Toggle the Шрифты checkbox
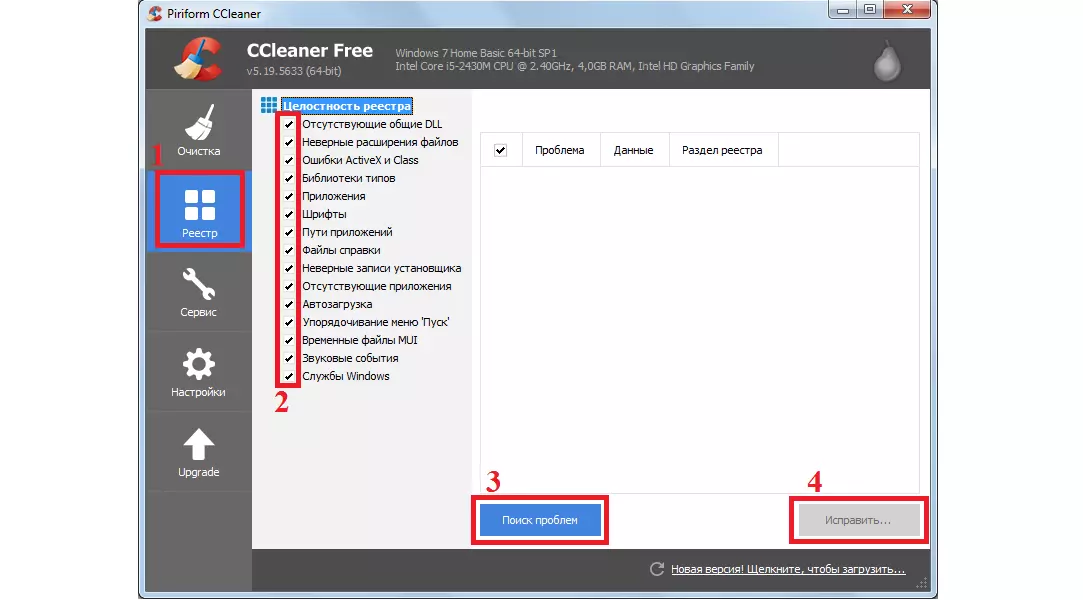Viewport: 1083px width, 600px height. pos(289,214)
